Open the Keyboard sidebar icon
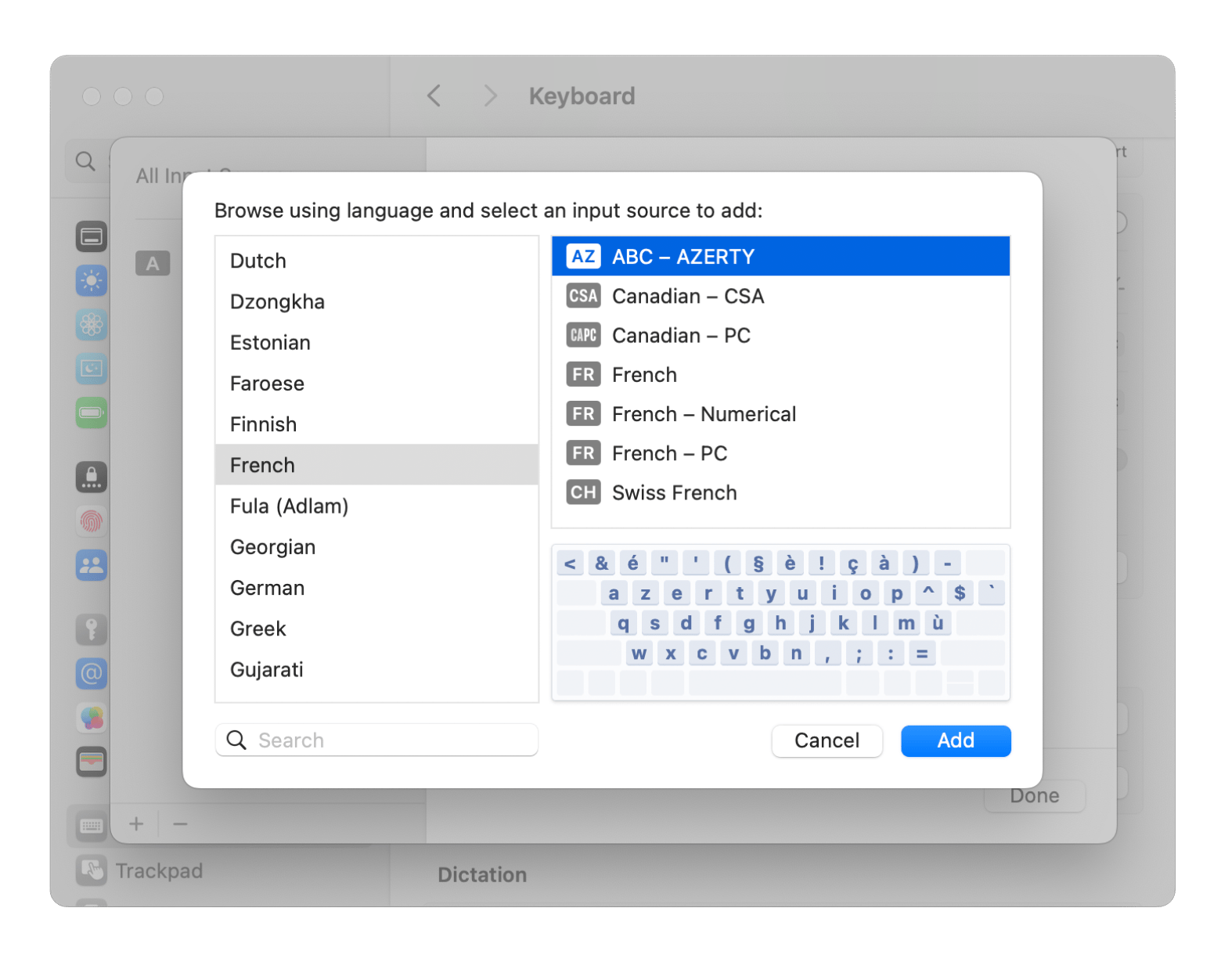 (x=92, y=826)
